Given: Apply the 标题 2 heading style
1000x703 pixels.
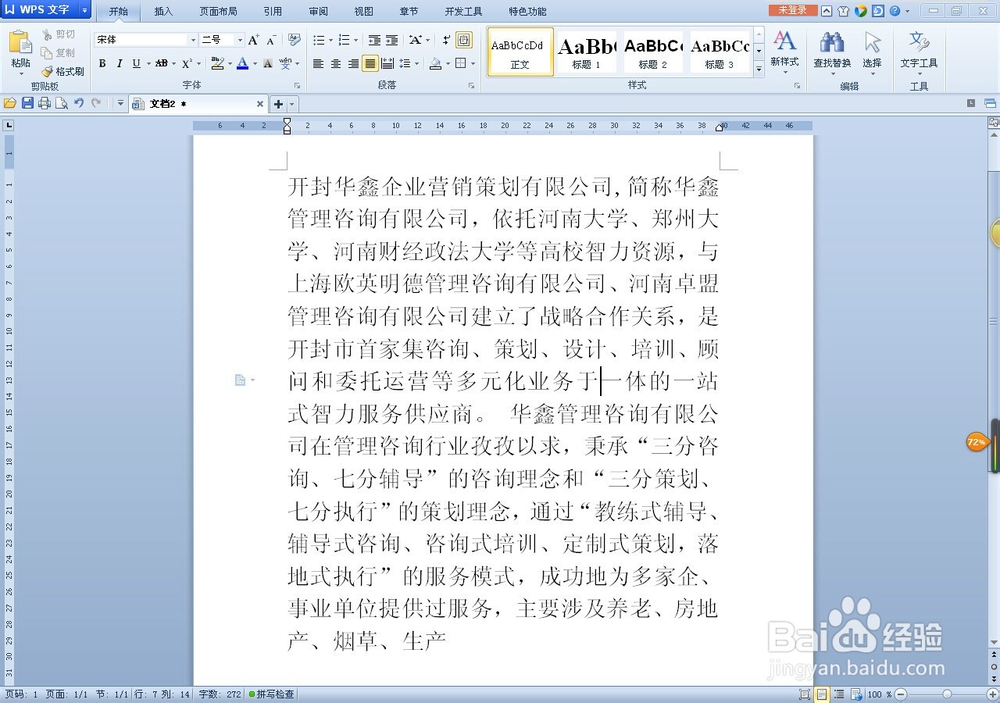Looking at the screenshot, I should [653, 52].
